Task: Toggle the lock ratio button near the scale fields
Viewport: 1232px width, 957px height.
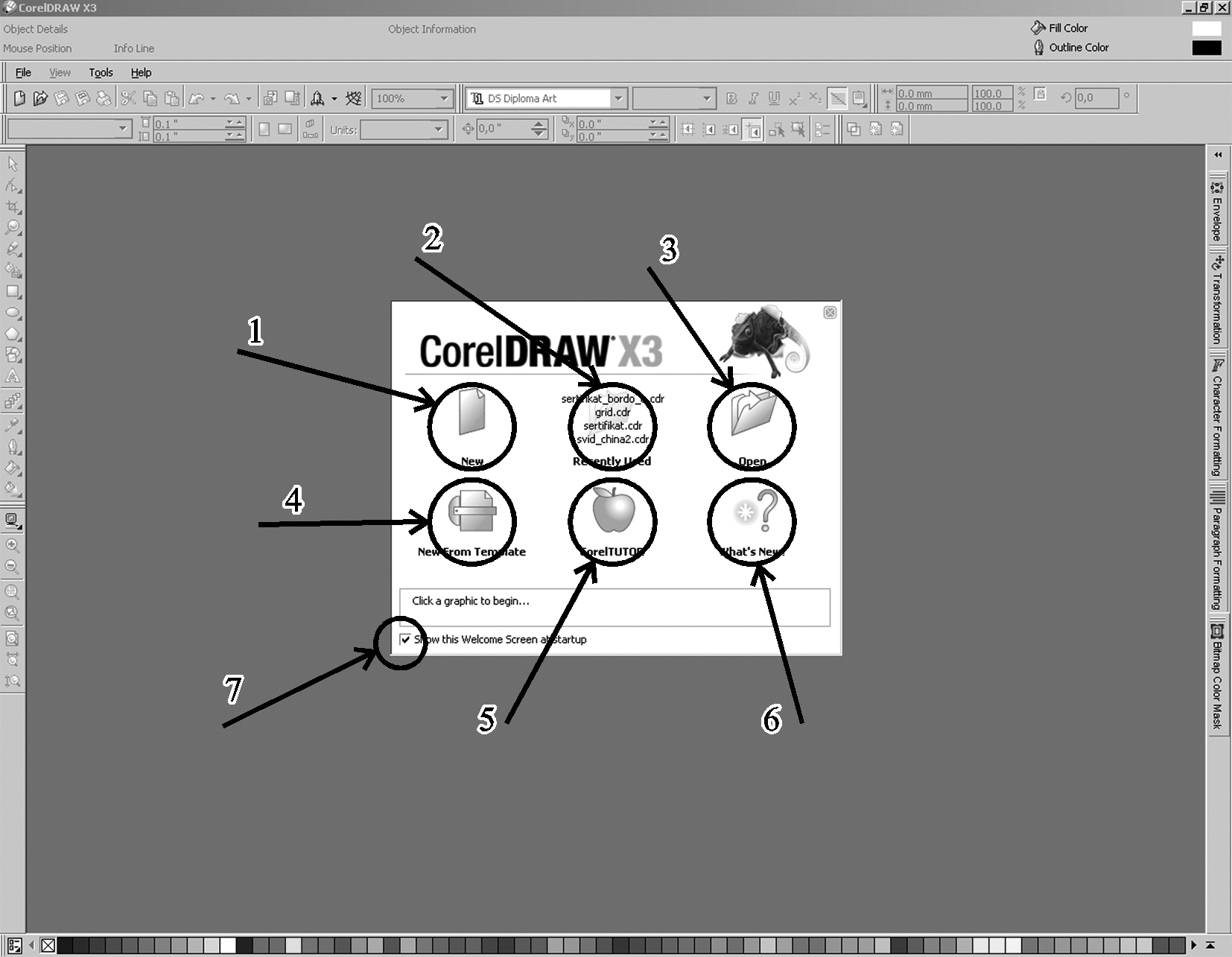Action: pyautogui.click(x=1041, y=94)
